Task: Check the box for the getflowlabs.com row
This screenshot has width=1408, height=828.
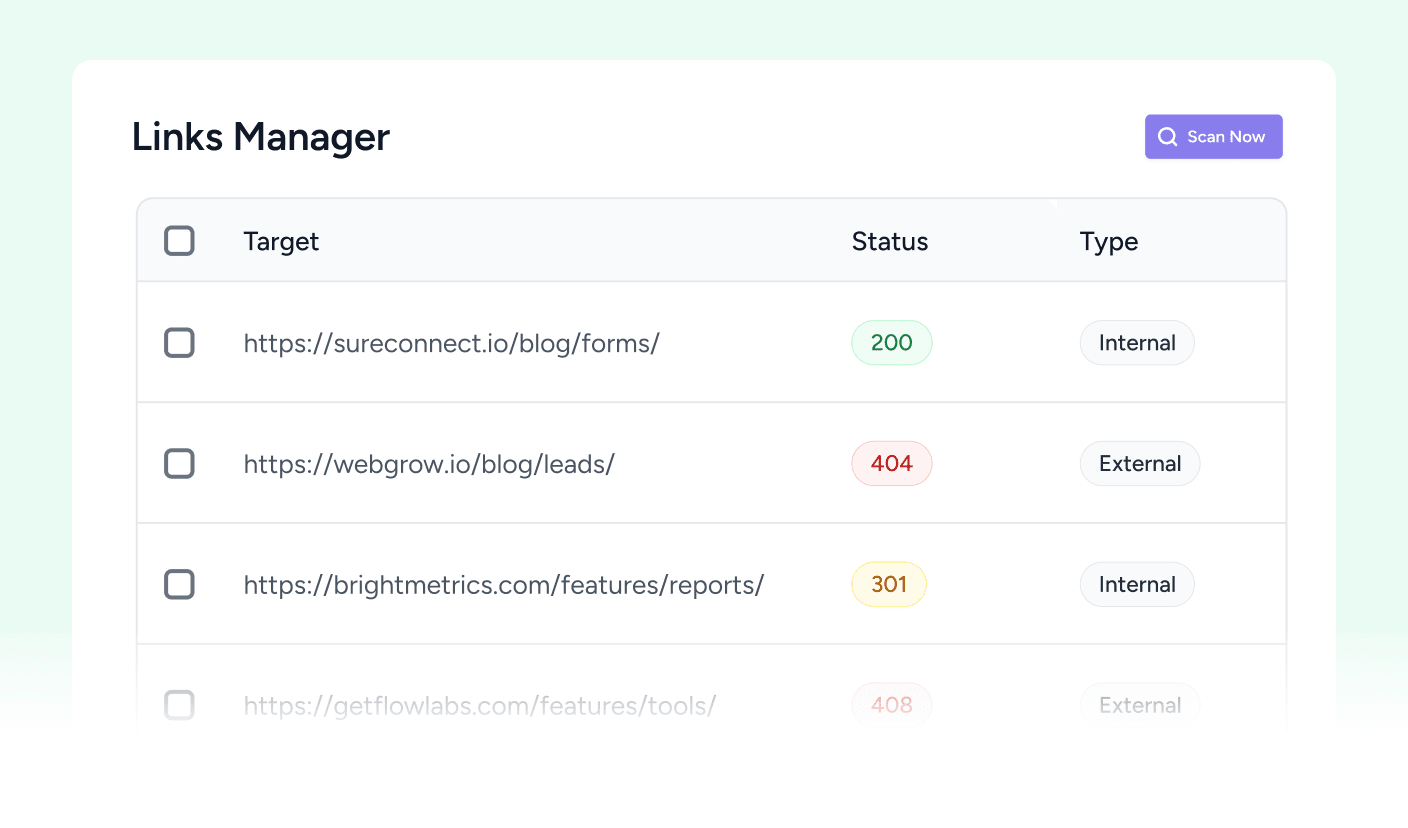Action: 179,705
